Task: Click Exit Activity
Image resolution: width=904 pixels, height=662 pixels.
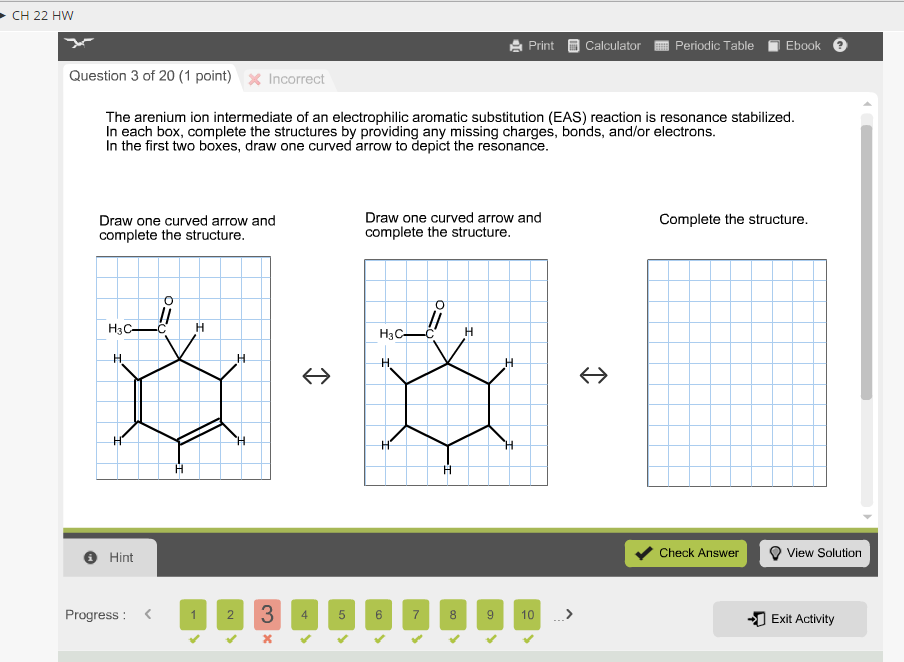Action: click(x=788, y=618)
